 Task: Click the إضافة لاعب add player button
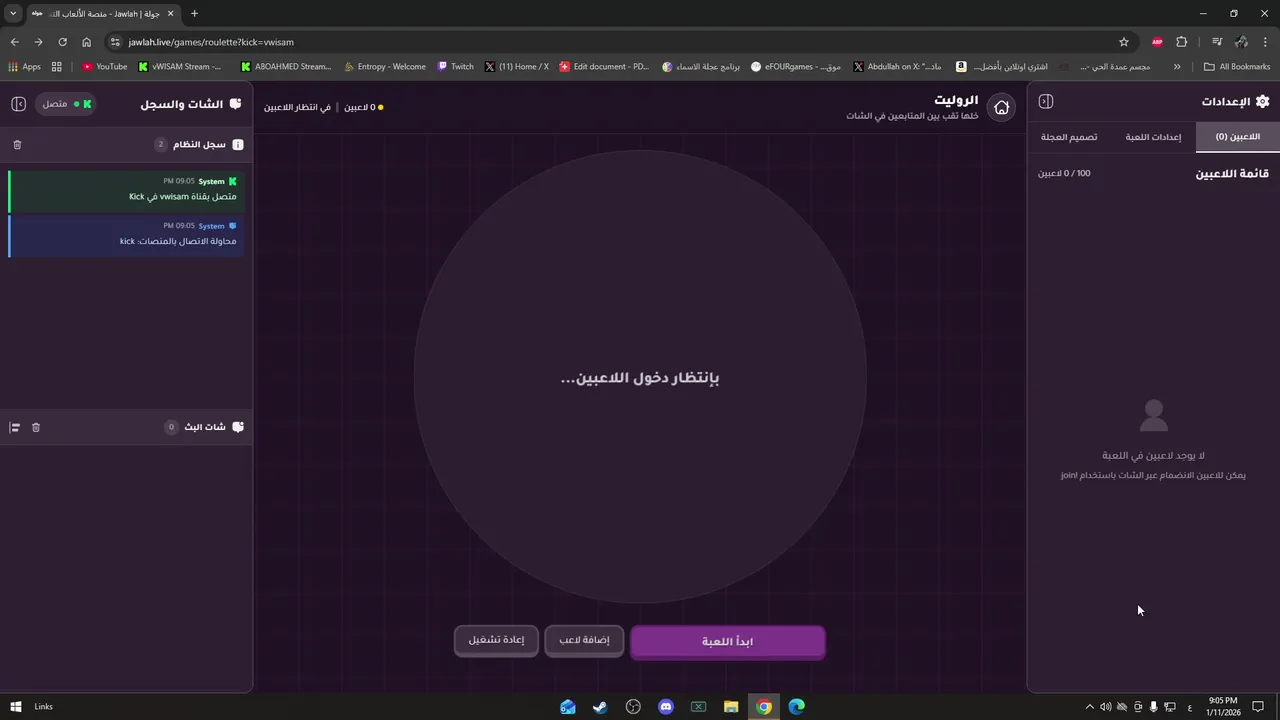[x=584, y=640]
